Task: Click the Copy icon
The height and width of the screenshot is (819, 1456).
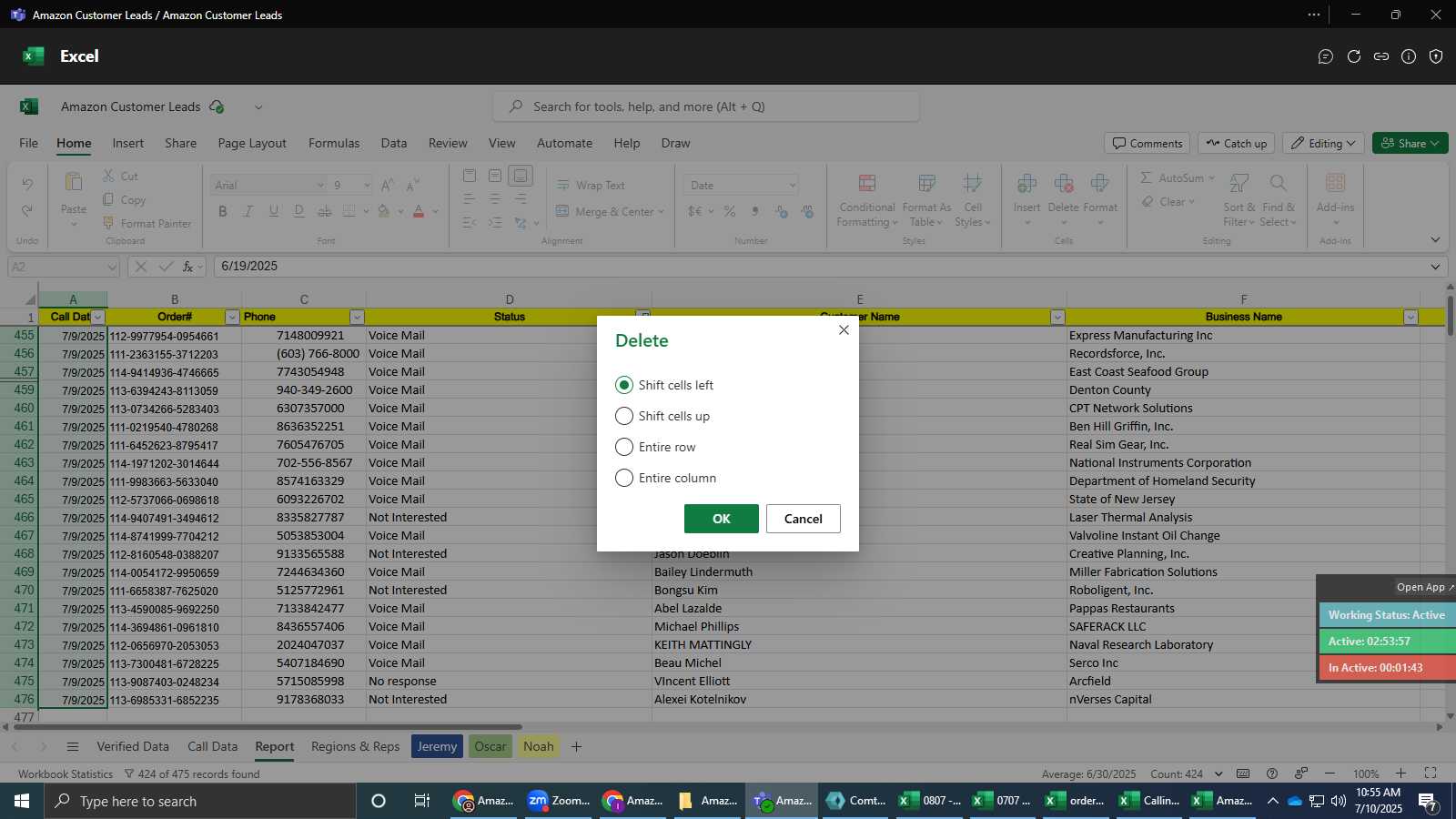Action: click(x=108, y=199)
